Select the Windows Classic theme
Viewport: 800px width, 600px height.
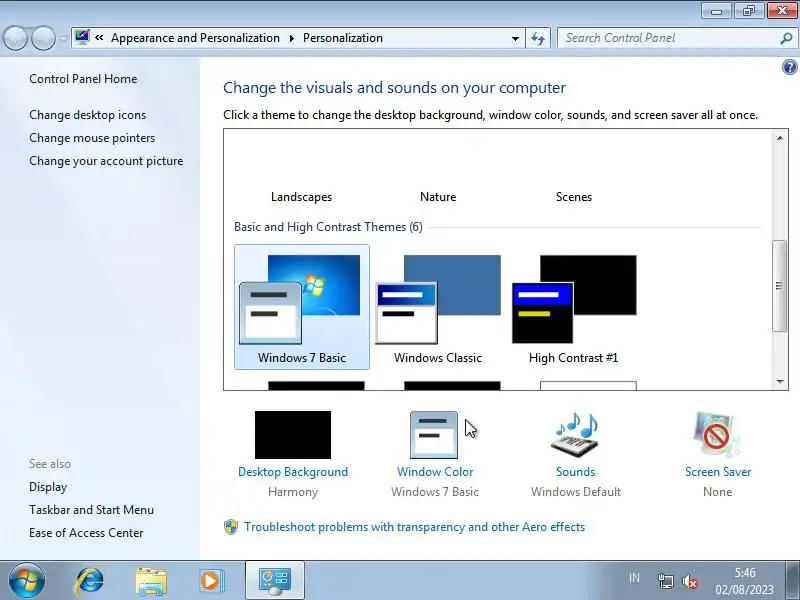coord(438,307)
